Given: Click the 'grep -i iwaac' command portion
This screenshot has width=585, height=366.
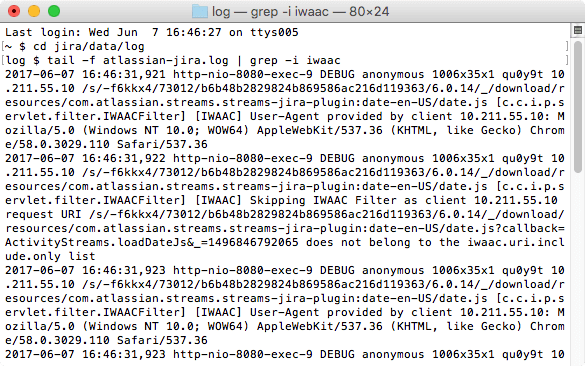Looking at the screenshot, I should [x=295, y=60].
